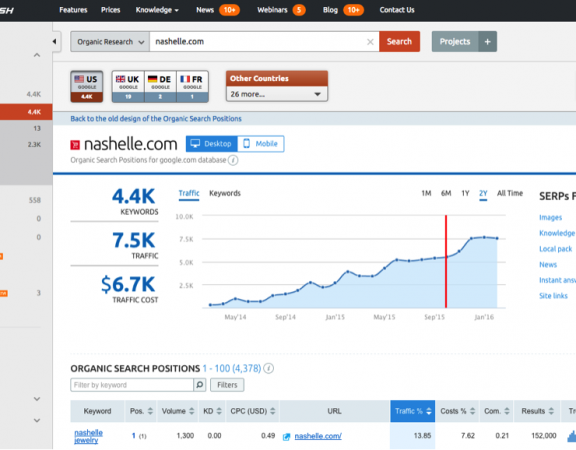Collapse the left sidebar with the arrow

pyautogui.click(x=54, y=42)
